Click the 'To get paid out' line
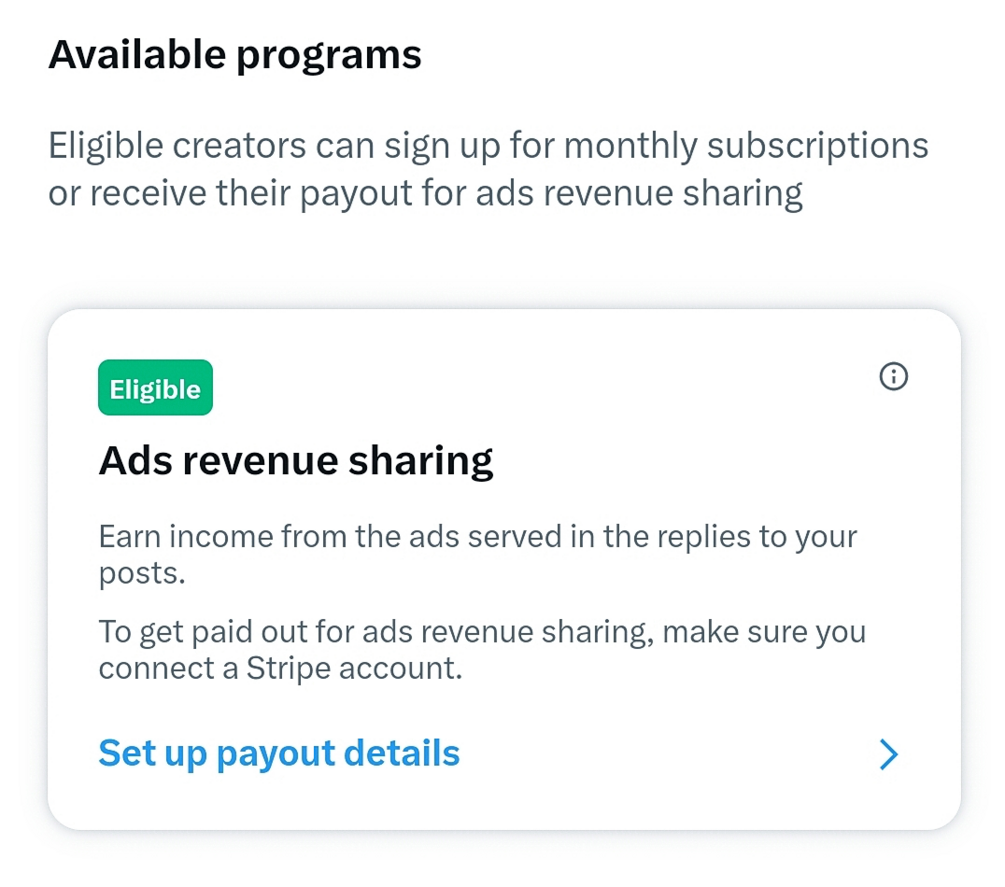Viewport: 1005px width, 887px height. 482,633
